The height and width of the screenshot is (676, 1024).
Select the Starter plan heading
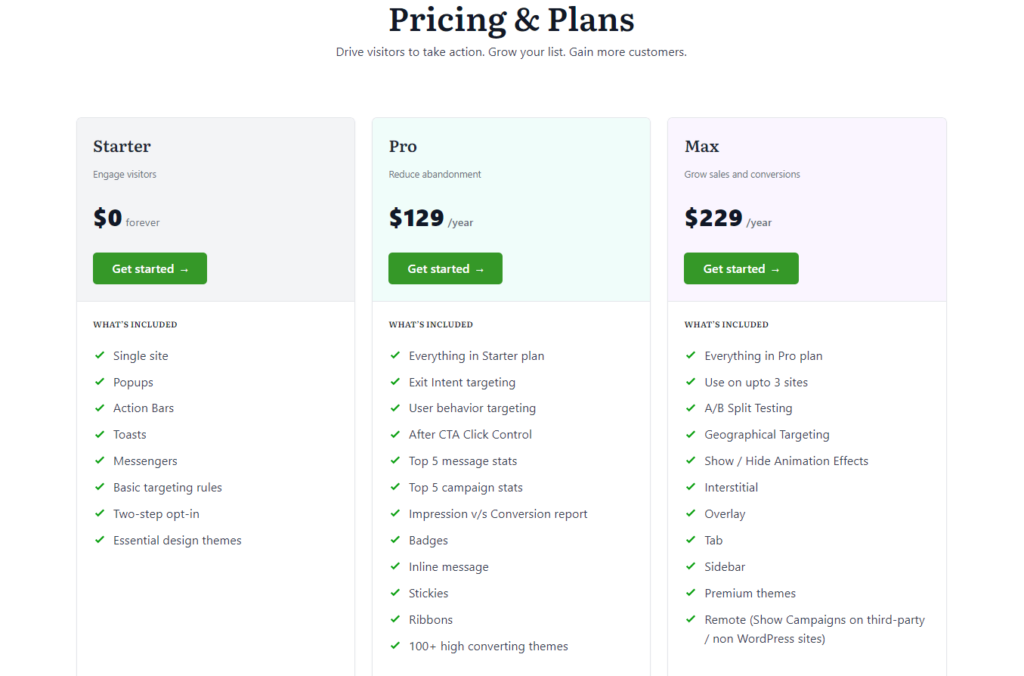point(121,146)
